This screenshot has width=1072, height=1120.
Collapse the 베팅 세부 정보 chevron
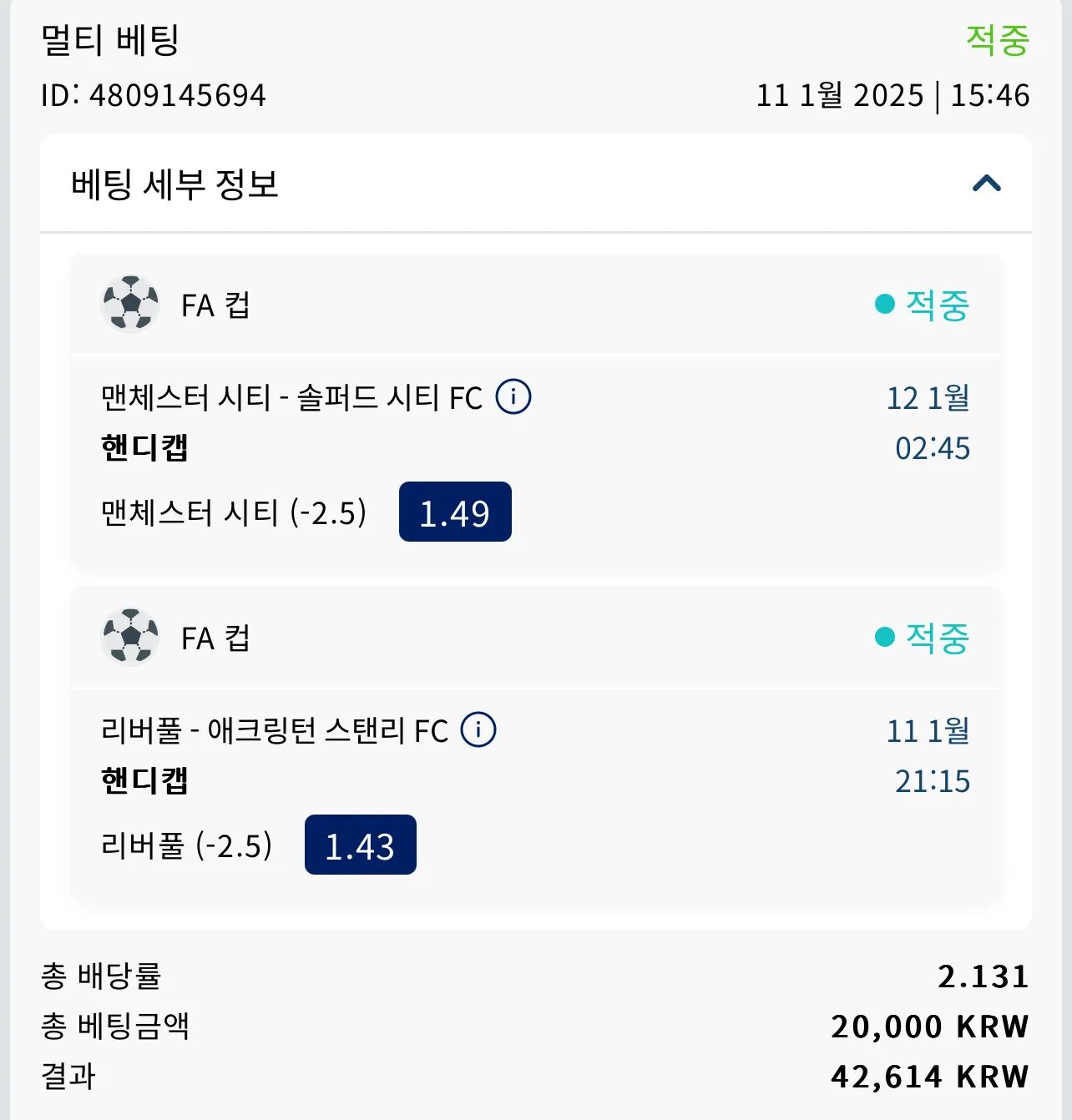[987, 184]
